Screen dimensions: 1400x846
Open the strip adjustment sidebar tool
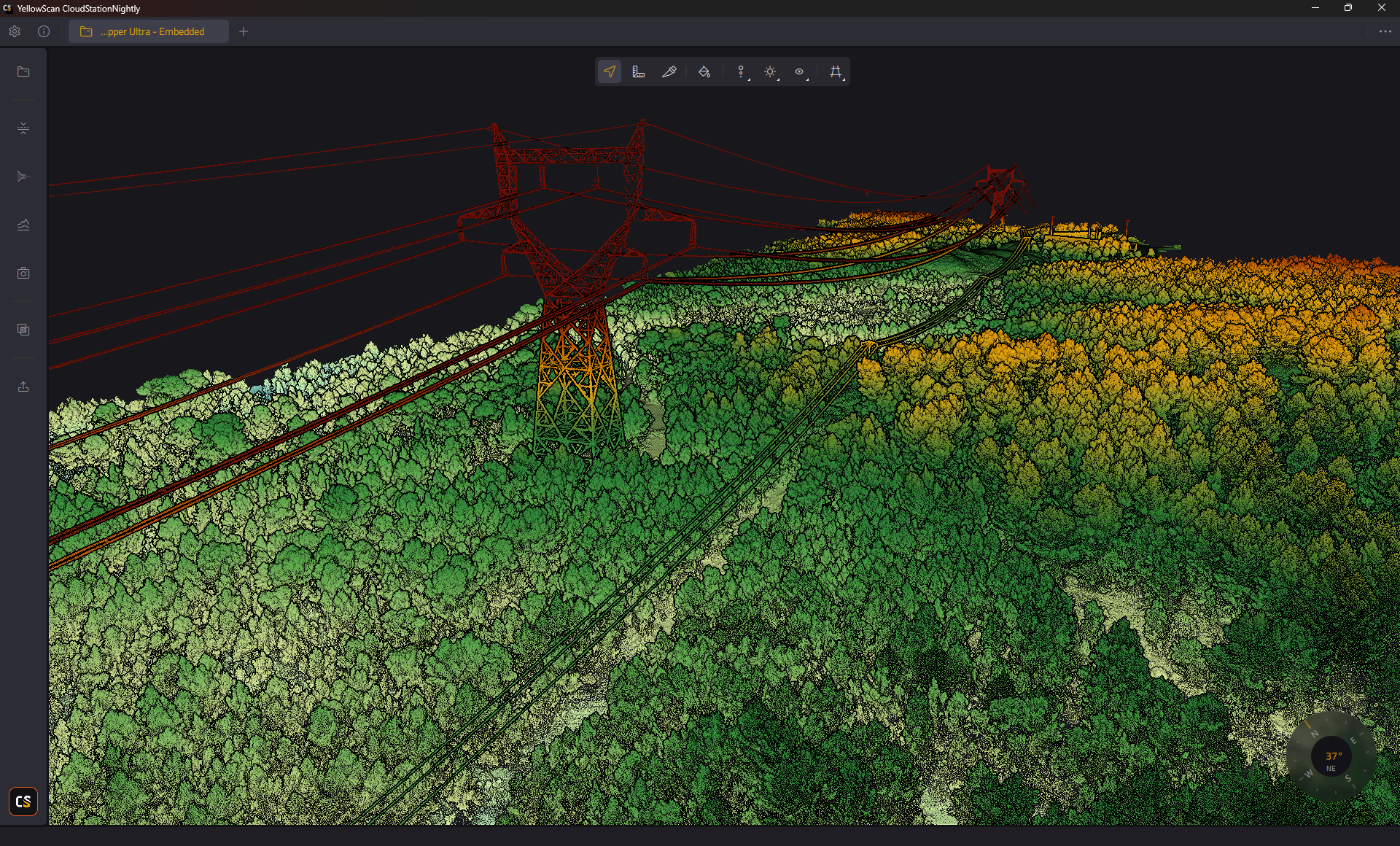(x=23, y=128)
